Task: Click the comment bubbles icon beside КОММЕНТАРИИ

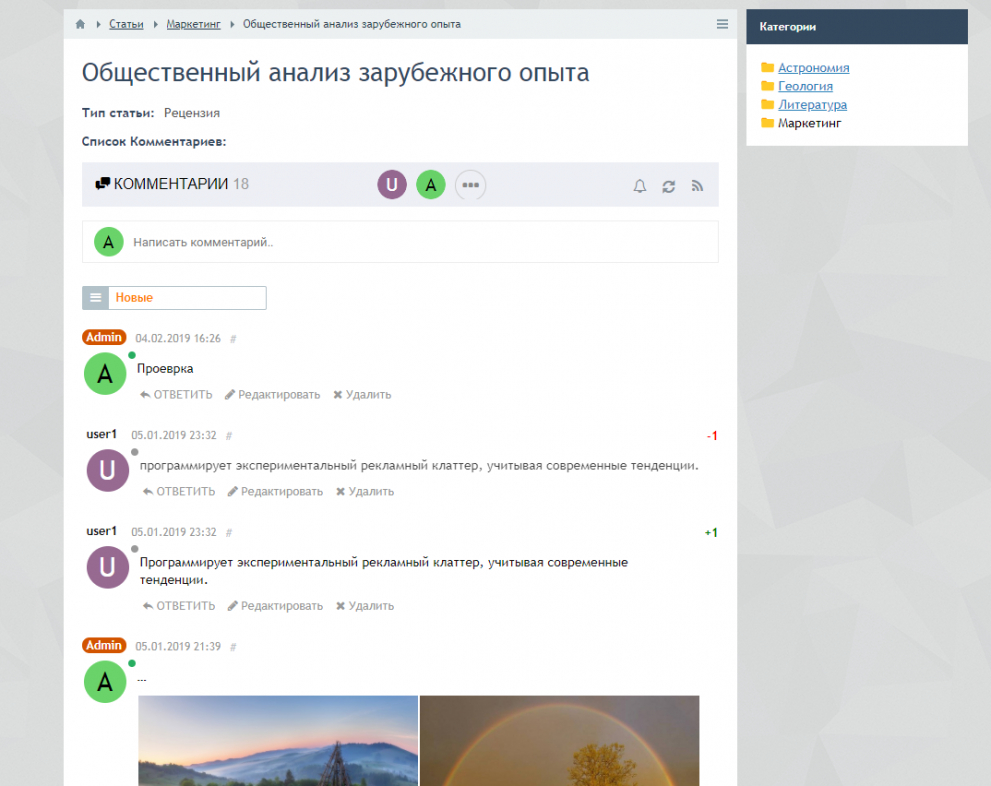Action: point(102,183)
